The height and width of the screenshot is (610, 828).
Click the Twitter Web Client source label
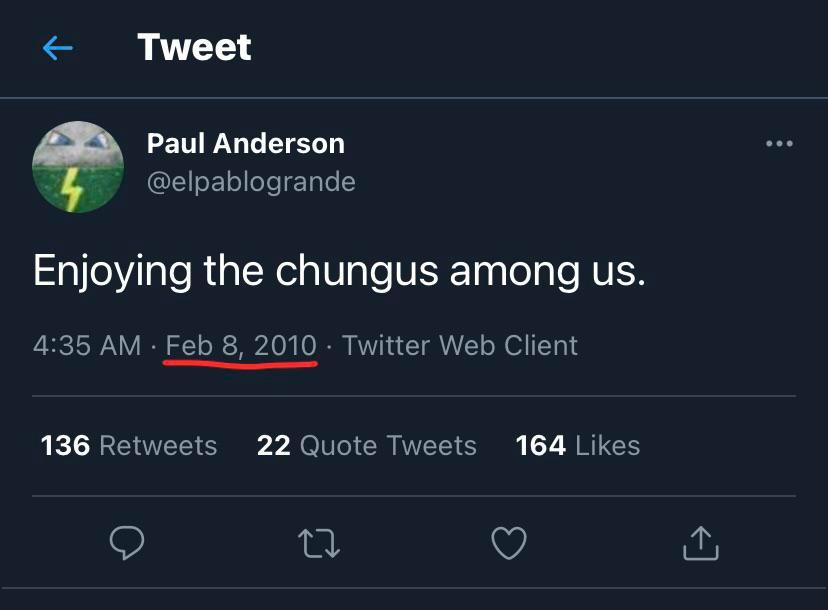tap(459, 346)
